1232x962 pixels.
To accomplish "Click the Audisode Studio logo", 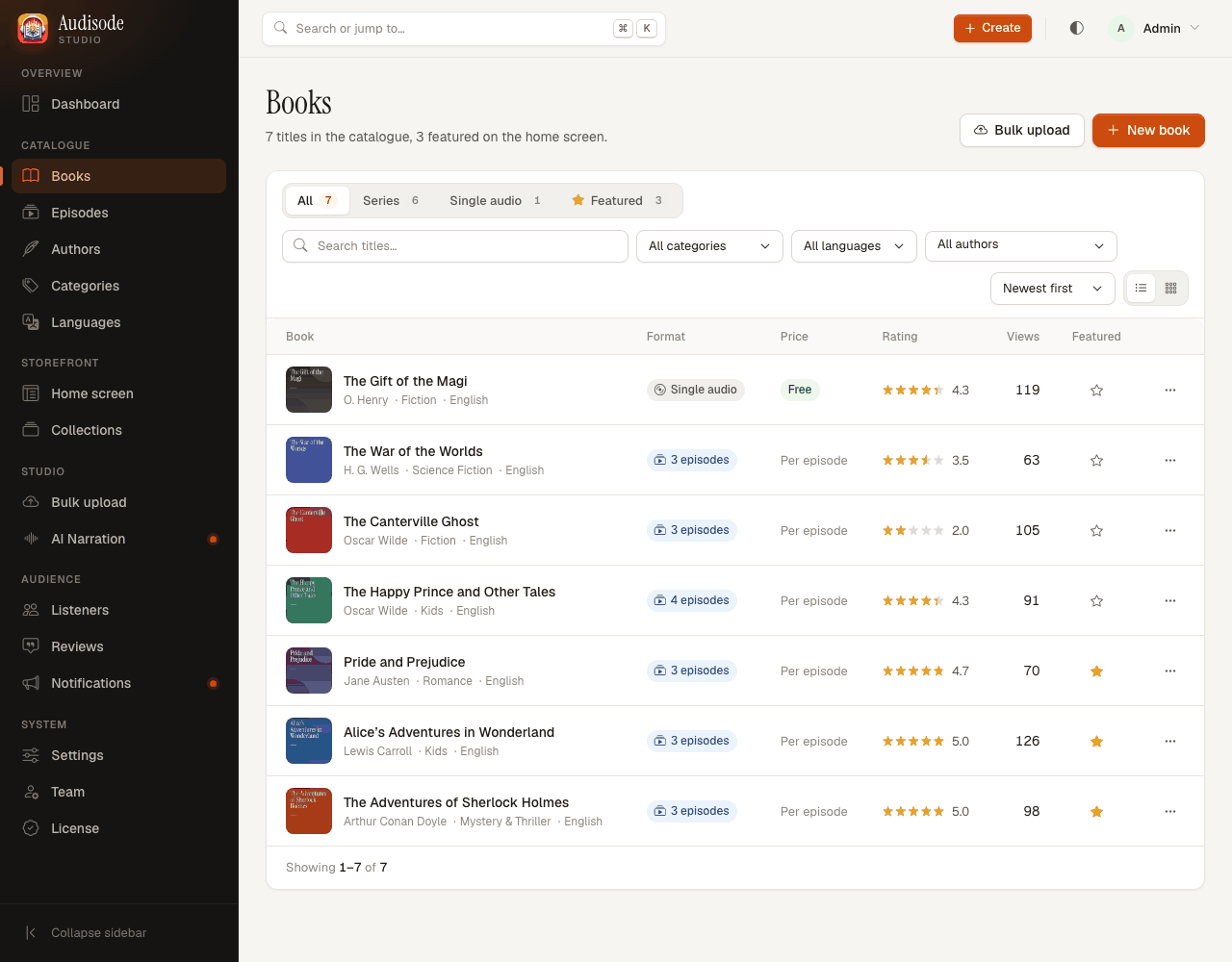I will pos(71,28).
